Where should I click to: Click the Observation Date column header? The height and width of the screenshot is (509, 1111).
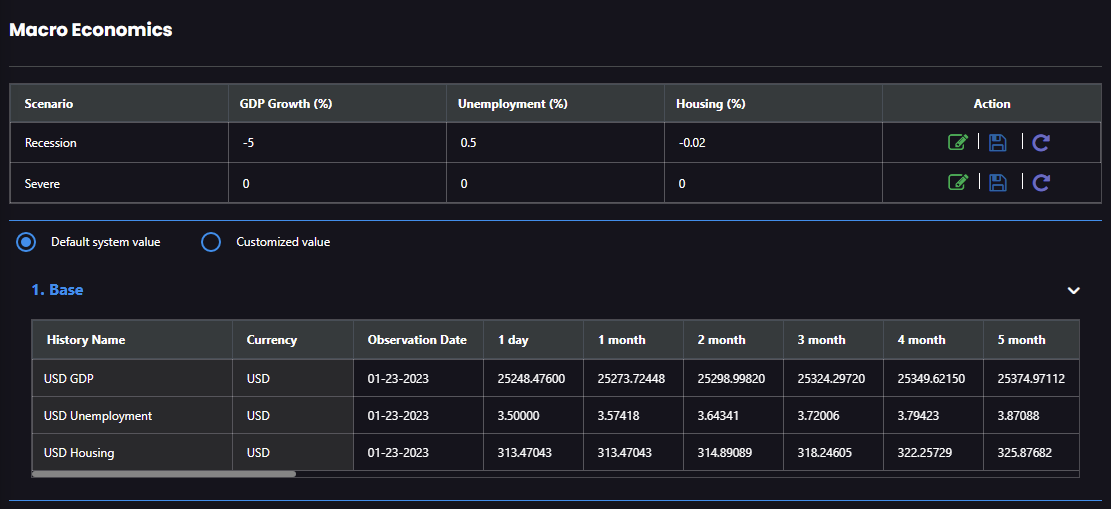417,340
